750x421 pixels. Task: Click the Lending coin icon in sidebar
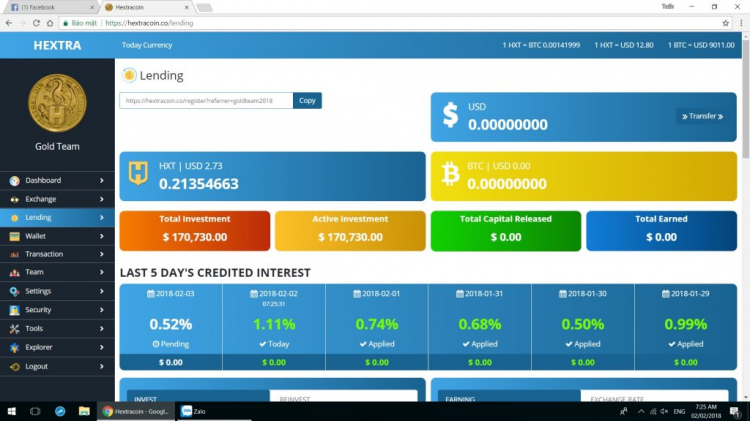tap(14, 218)
